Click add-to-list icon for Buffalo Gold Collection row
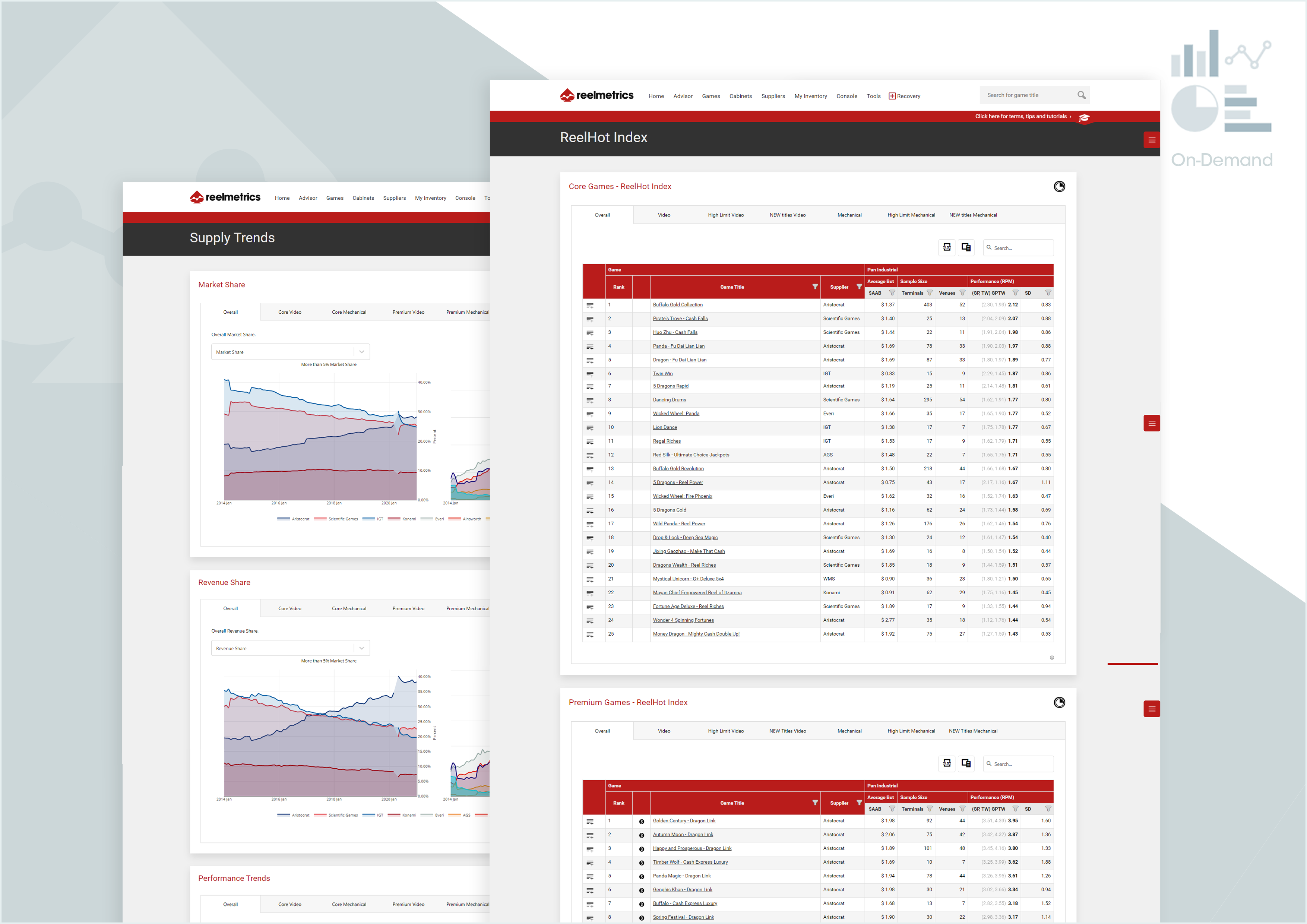 point(590,306)
